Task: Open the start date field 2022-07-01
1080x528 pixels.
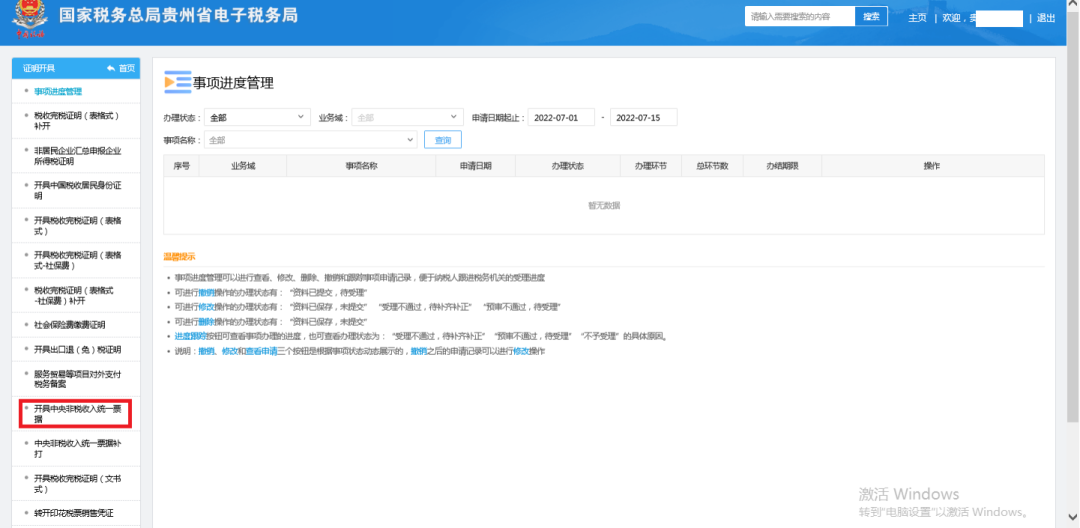Action: click(560, 117)
